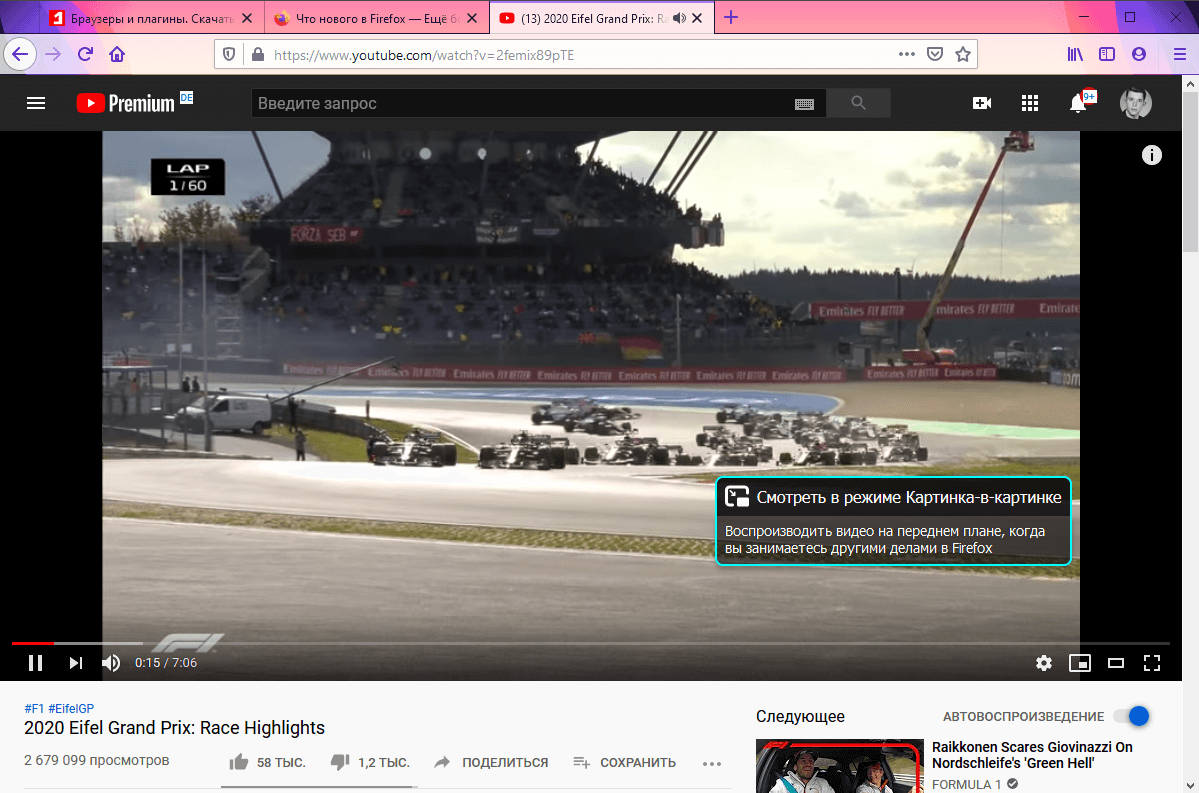1199x793 pixels.
Task: Open the Firefox hamburger application menu
Action: click(1180, 54)
